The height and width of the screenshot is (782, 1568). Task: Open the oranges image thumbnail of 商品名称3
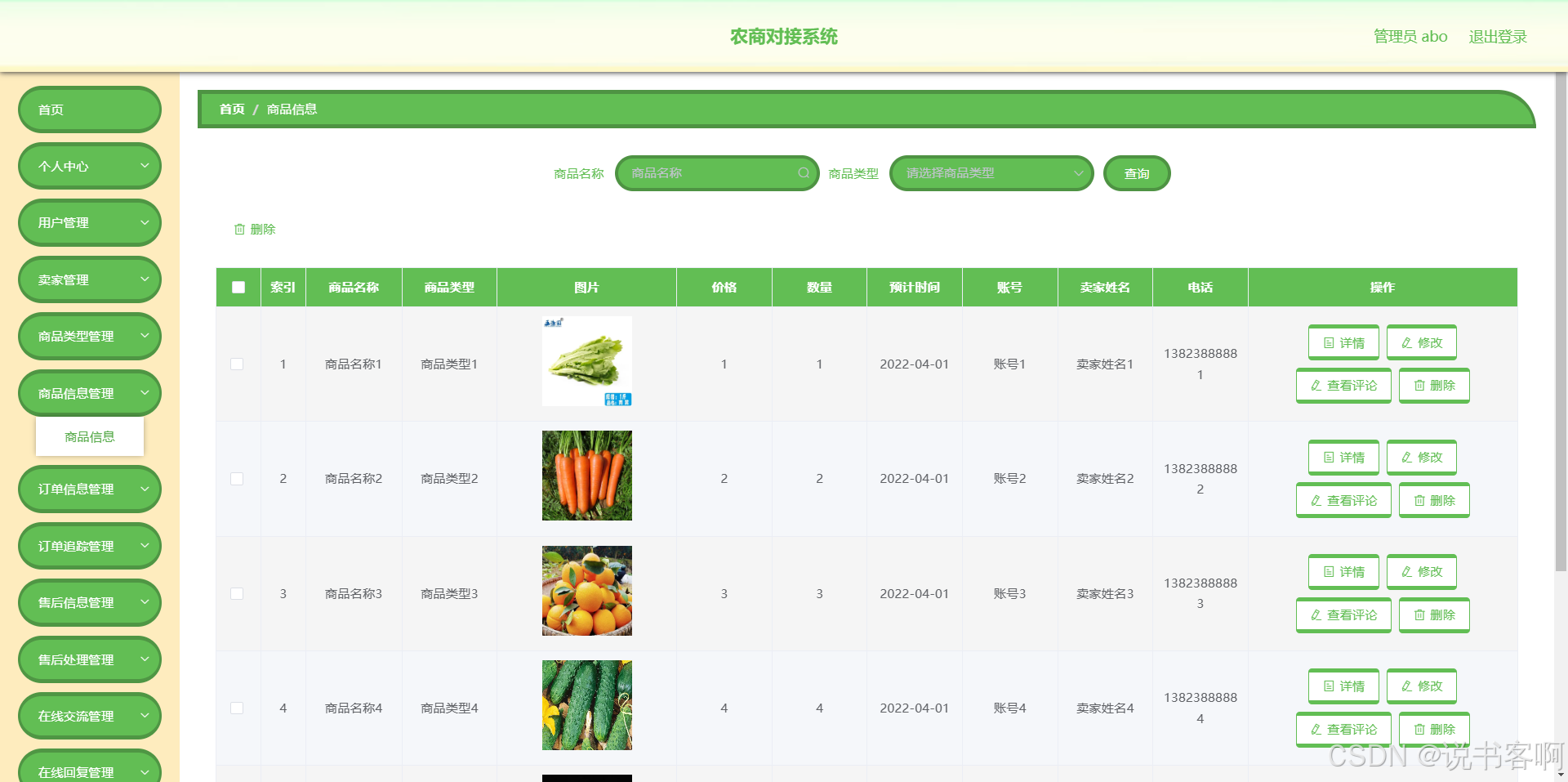coord(587,591)
